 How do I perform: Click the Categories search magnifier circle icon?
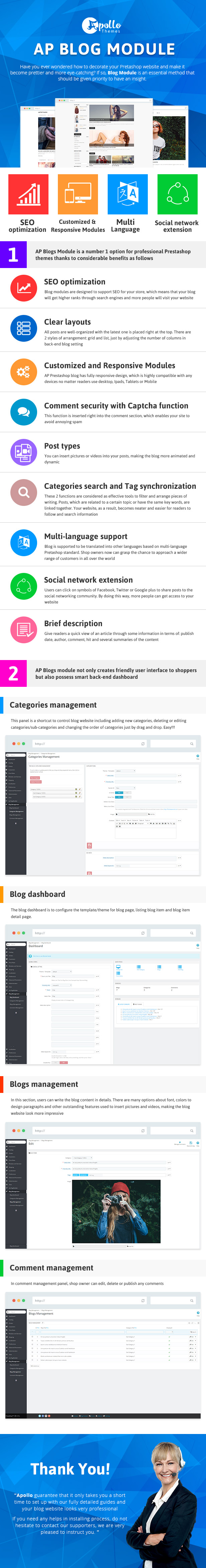[24, 493]
